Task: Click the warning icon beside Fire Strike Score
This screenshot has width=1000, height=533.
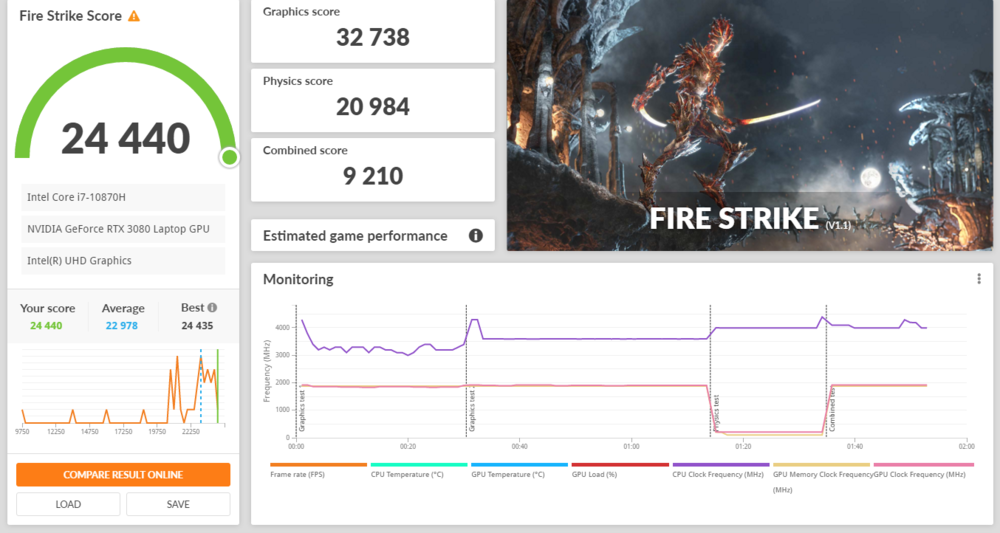Action: coord(134,17)
